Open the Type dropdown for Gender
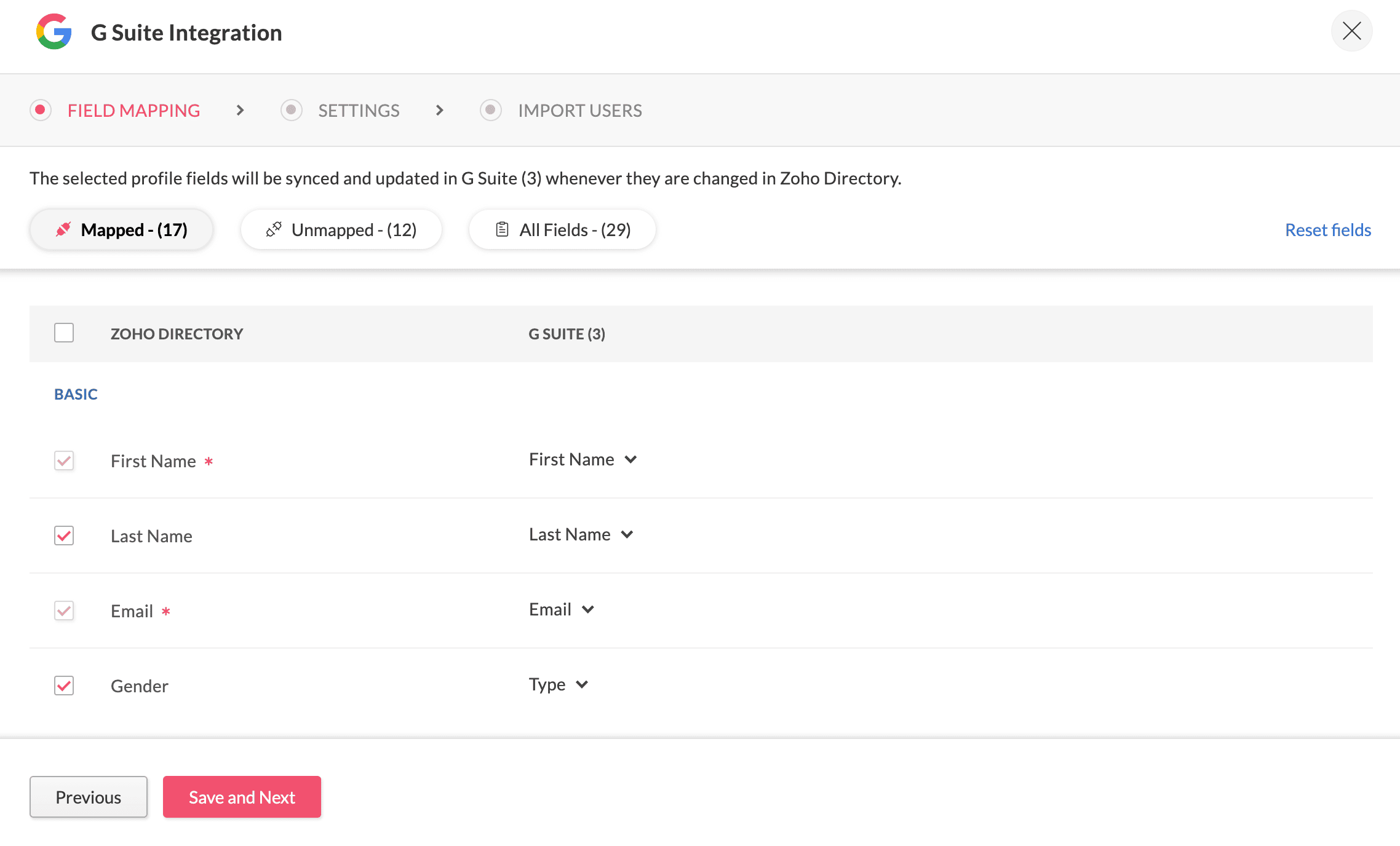The image size is (1400, 846). (x=559, y=684)
